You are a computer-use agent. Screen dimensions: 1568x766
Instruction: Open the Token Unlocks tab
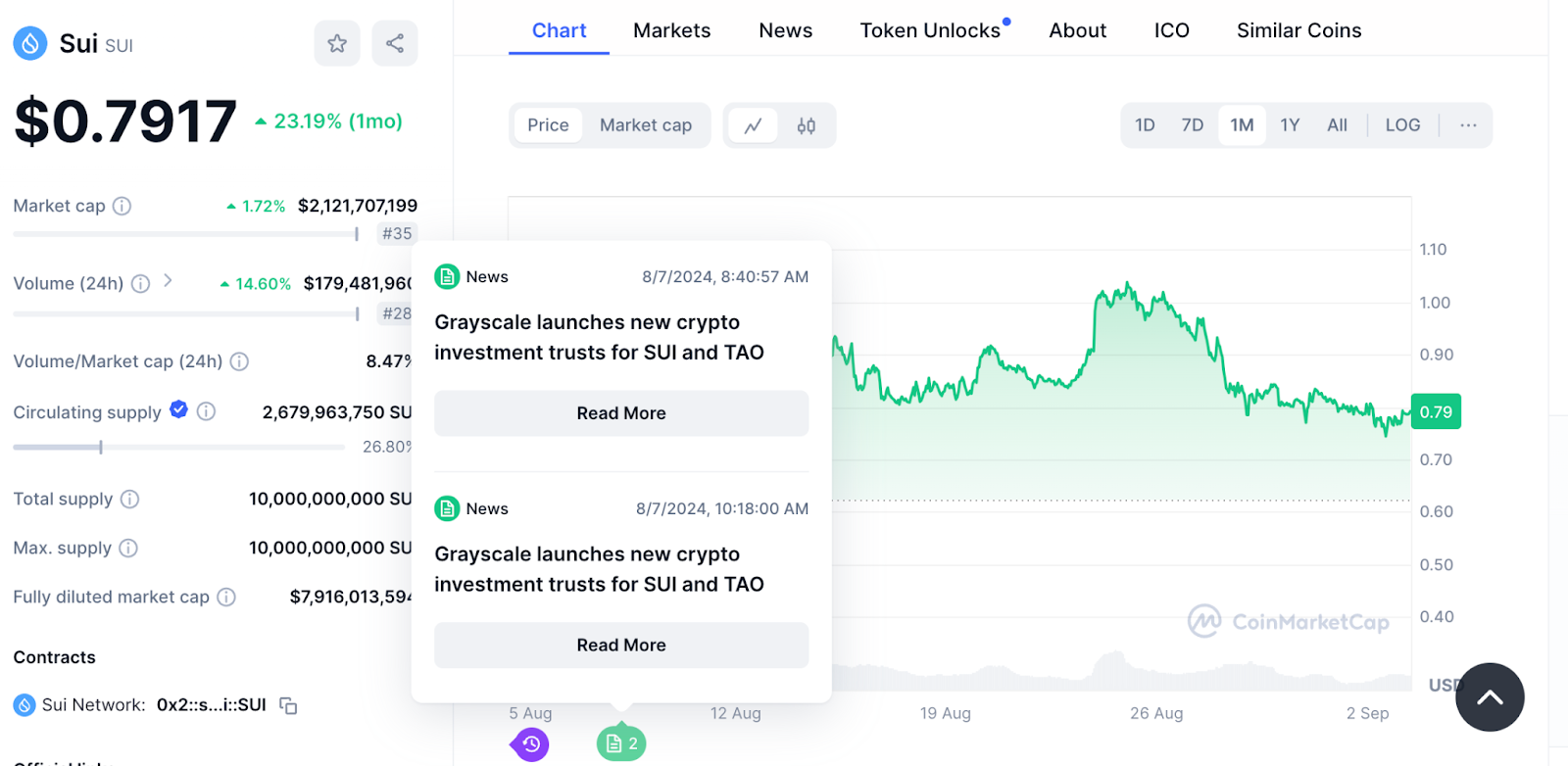coord(930,30)
